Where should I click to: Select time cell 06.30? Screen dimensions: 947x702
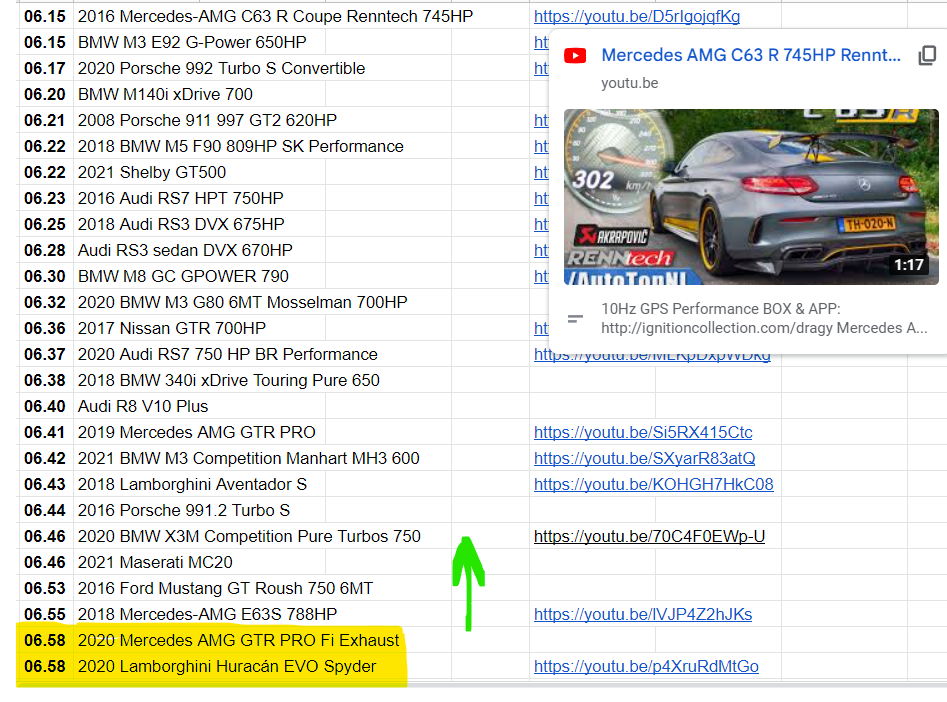pyautogui.click(x=45, y=276)
